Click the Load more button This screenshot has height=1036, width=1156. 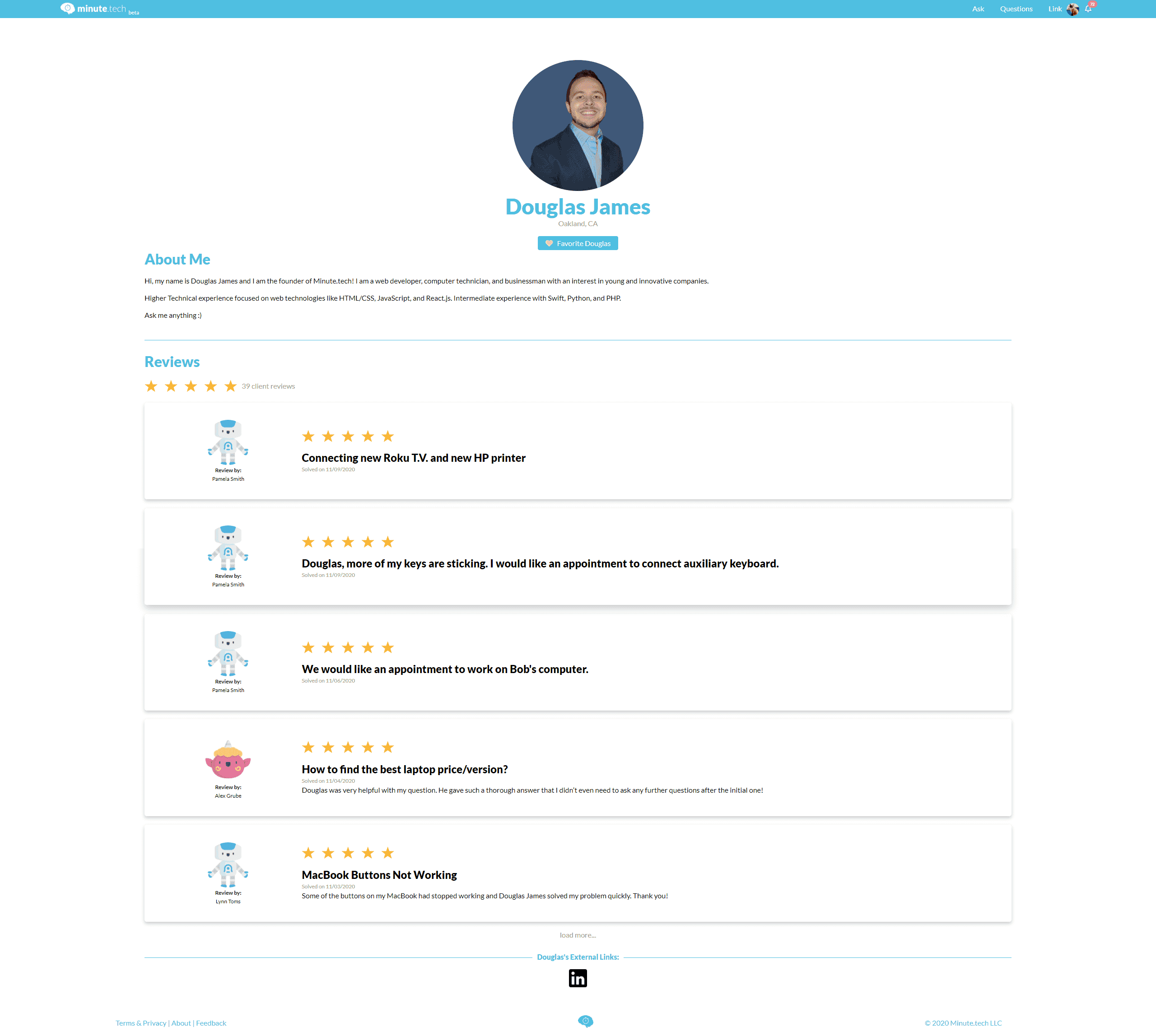[578, 935]
